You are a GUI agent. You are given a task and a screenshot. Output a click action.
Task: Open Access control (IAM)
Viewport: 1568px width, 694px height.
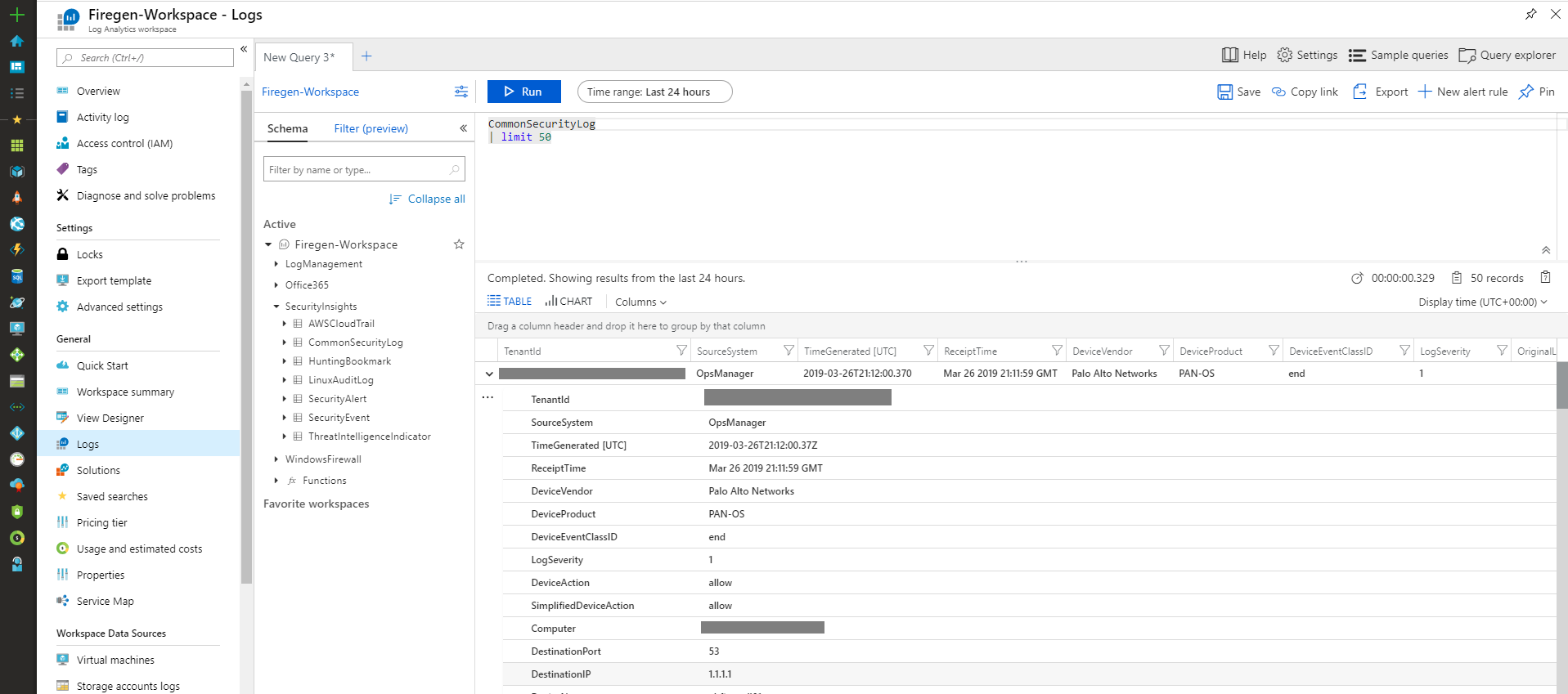pos(124,143)
